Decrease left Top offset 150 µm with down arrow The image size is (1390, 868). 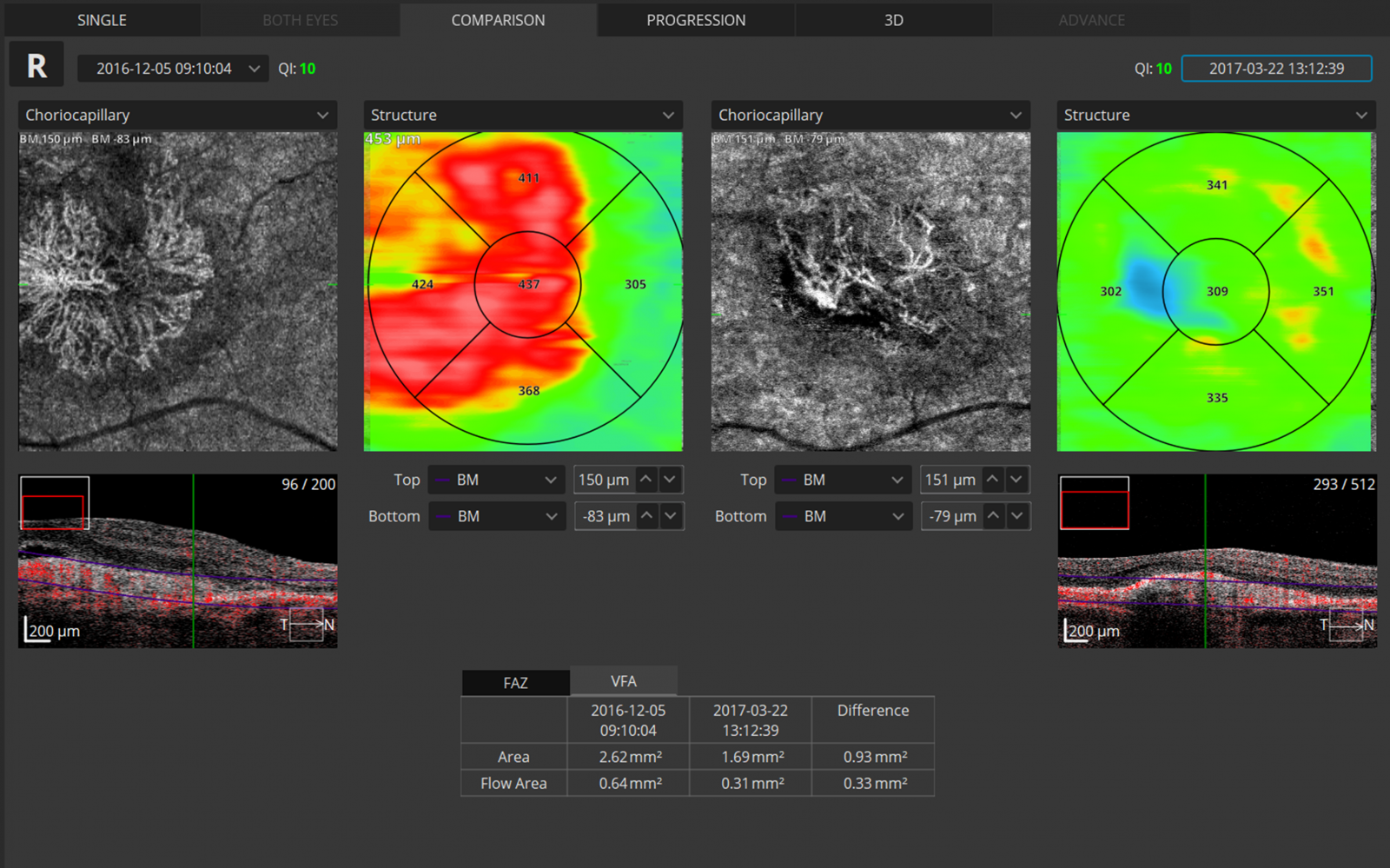coord(670,480)
